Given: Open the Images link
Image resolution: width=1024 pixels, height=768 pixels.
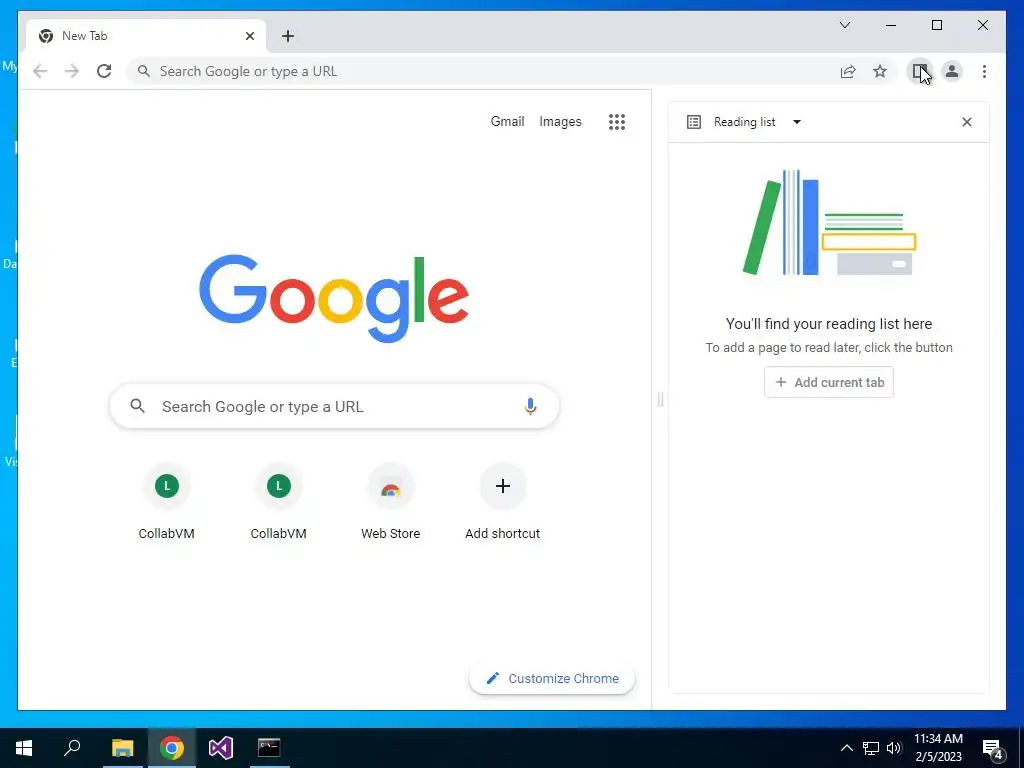Looking at the screenshot, I should click(560, 121).
